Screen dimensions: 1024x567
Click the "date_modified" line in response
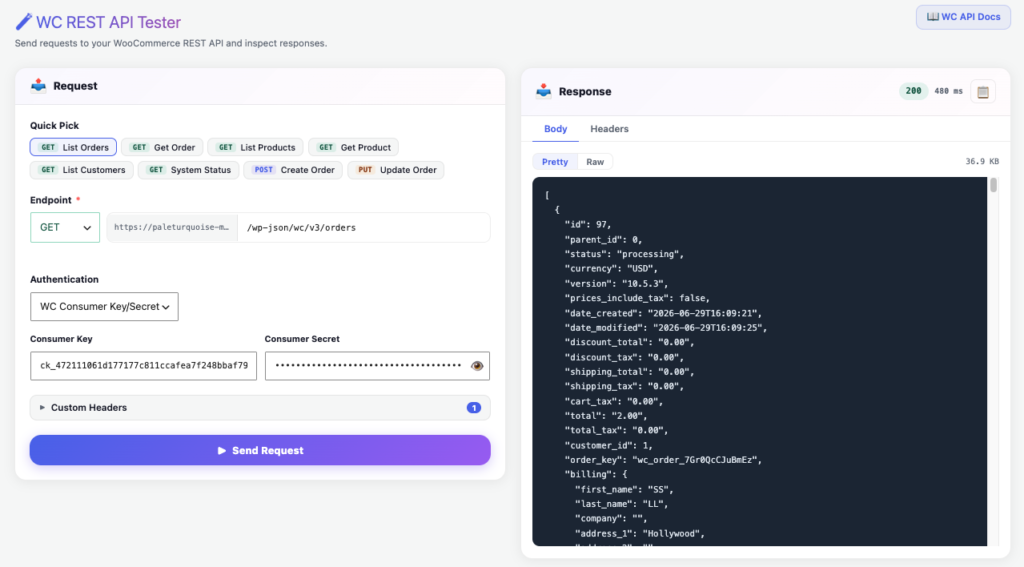[x=666, y=328]
